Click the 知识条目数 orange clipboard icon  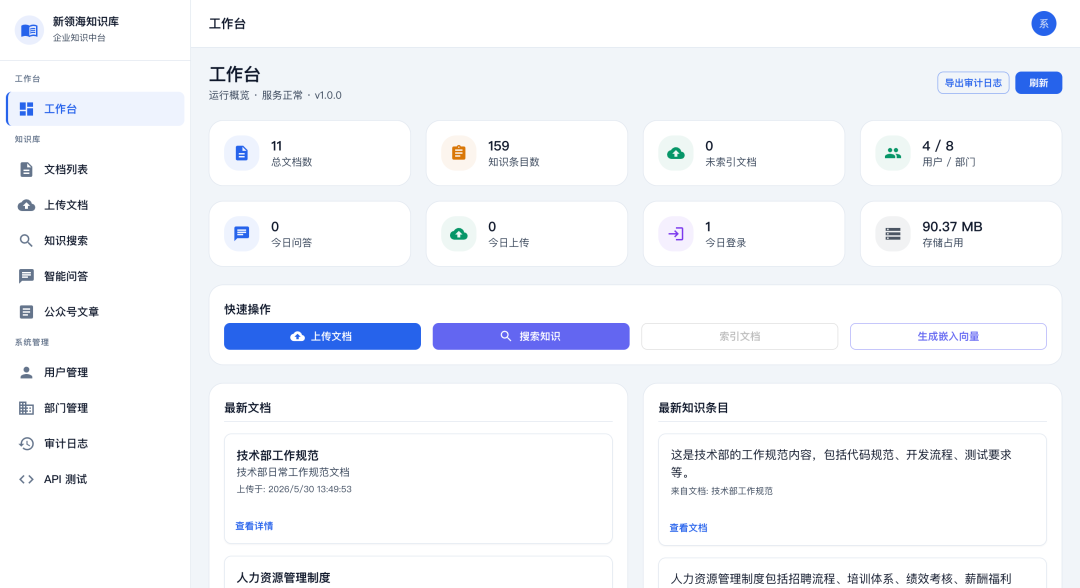(x=459, y=153)
